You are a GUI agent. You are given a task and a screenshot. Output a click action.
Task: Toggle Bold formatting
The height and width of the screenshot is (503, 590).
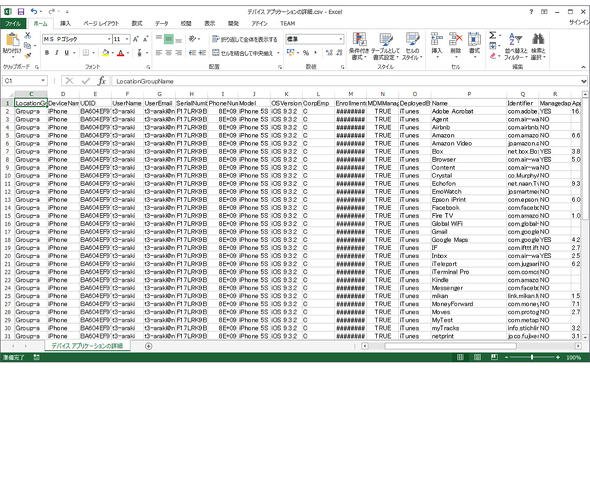click(x=47, y=53)
